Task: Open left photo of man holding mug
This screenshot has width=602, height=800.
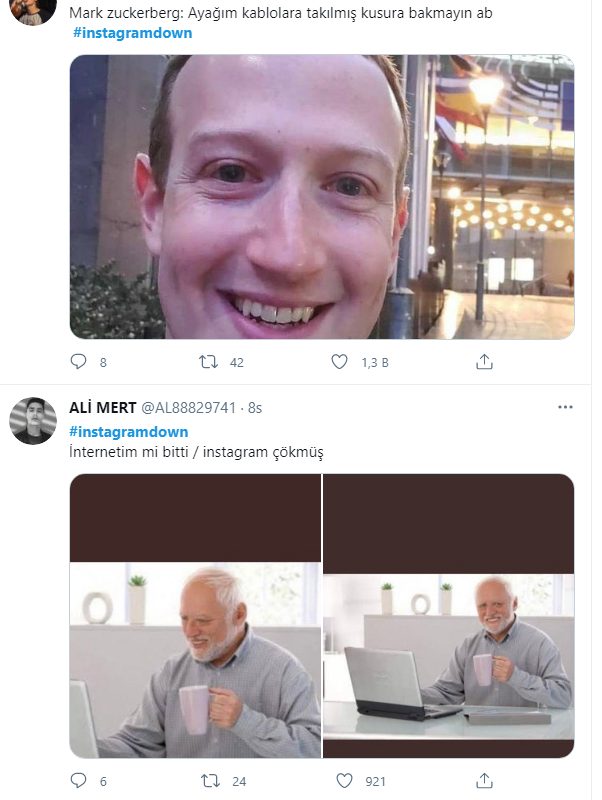Action: [195, 615]
